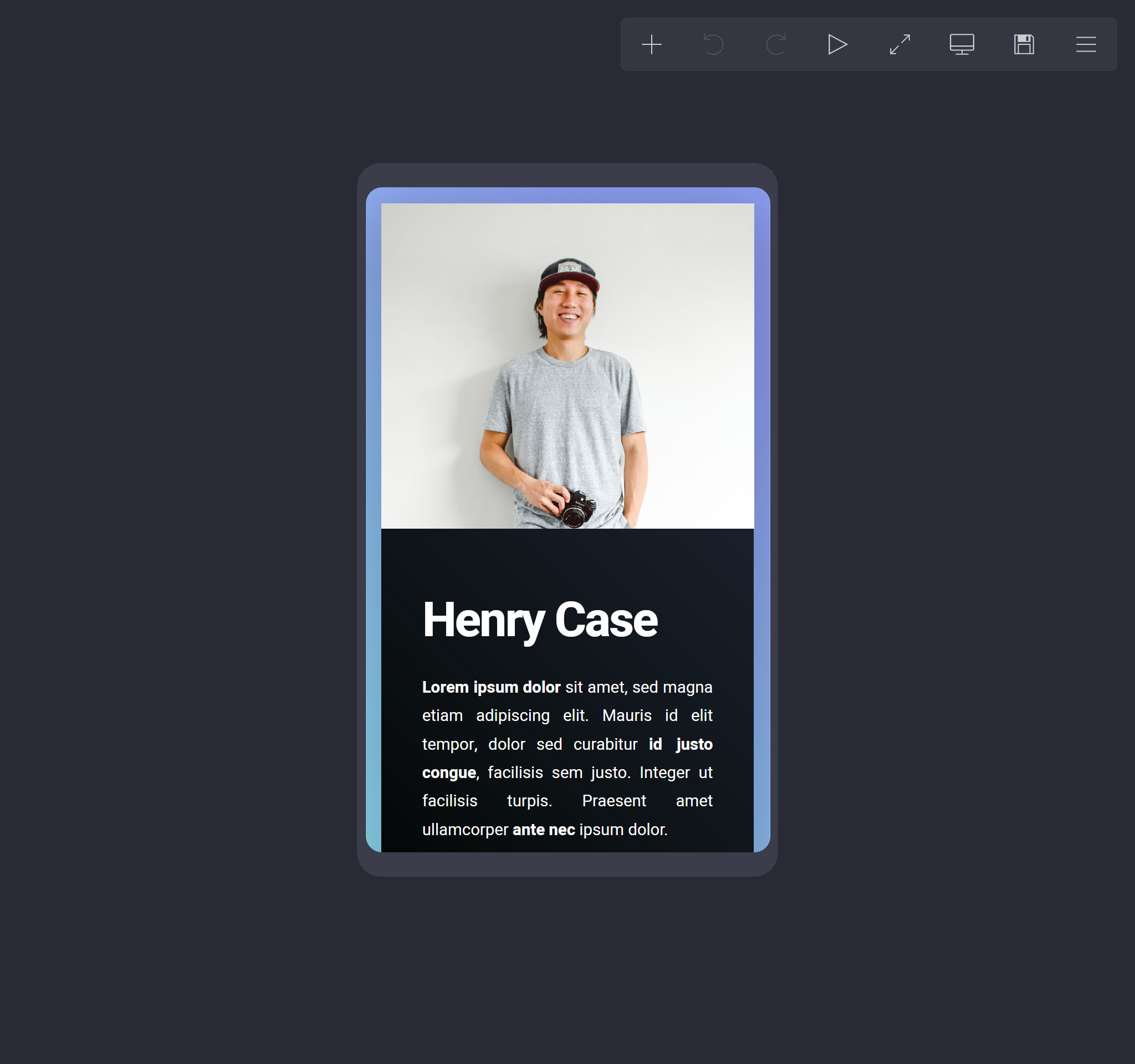Screen dimensions: 1135x1064
Task: Click the diagonal arrows expand icon
Action: tap(900, 44)
